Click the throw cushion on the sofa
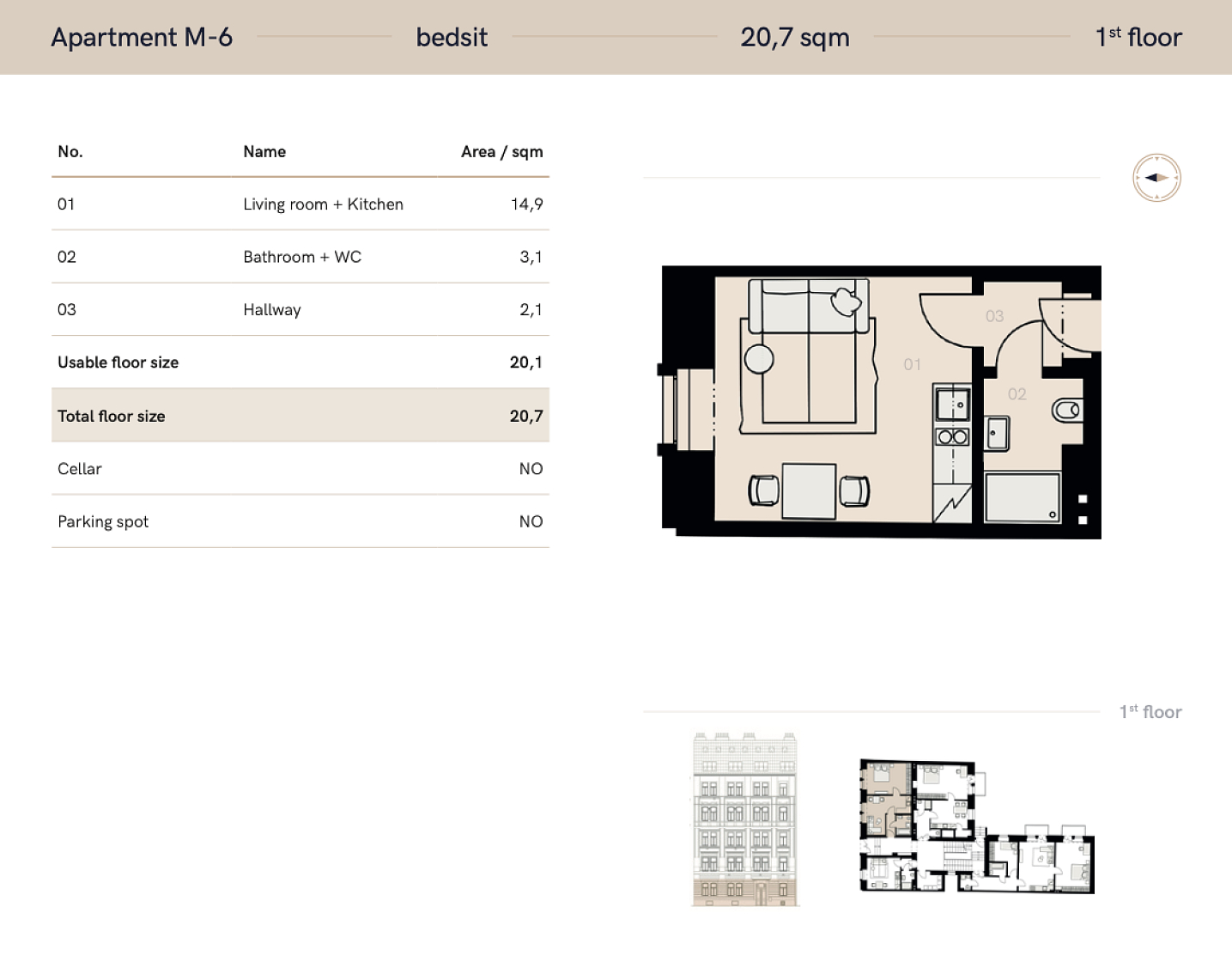The height and width of the screenshot is (962, 1232). 847,302
